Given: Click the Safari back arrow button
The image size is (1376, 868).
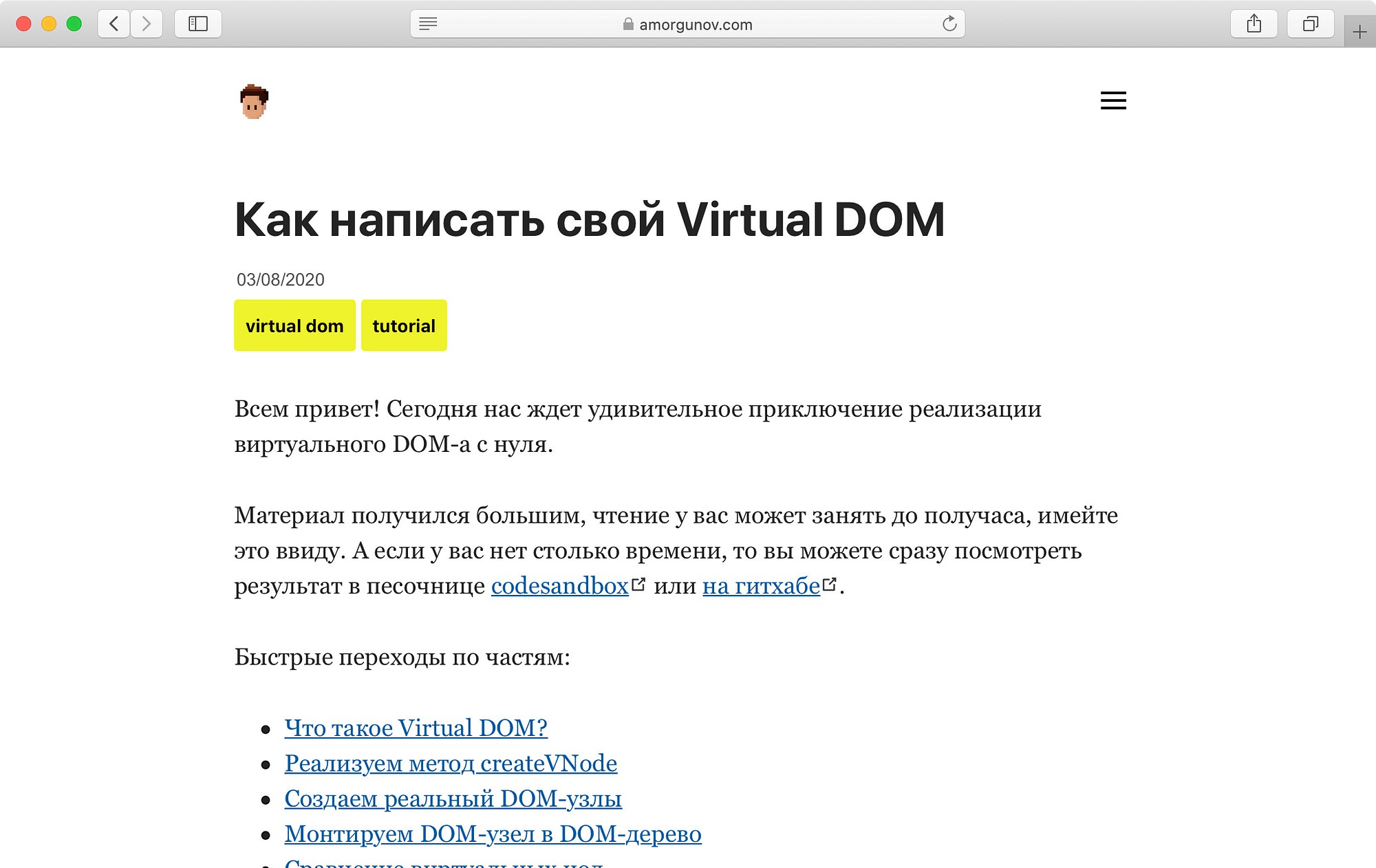Looking at the screenshot, I should 114,24.
